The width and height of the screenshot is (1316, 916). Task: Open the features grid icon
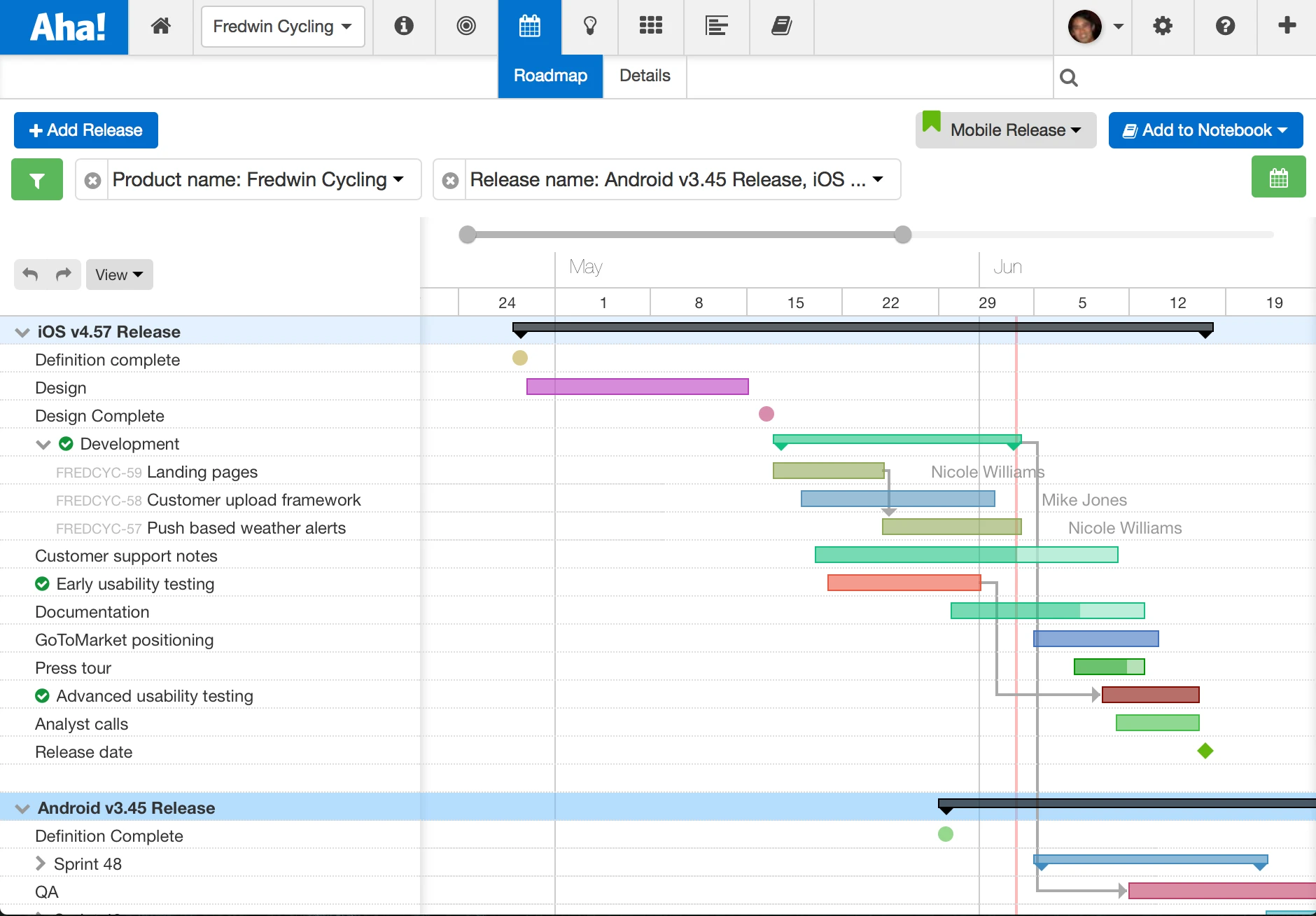pyautogui.click(x=651, y=26)
